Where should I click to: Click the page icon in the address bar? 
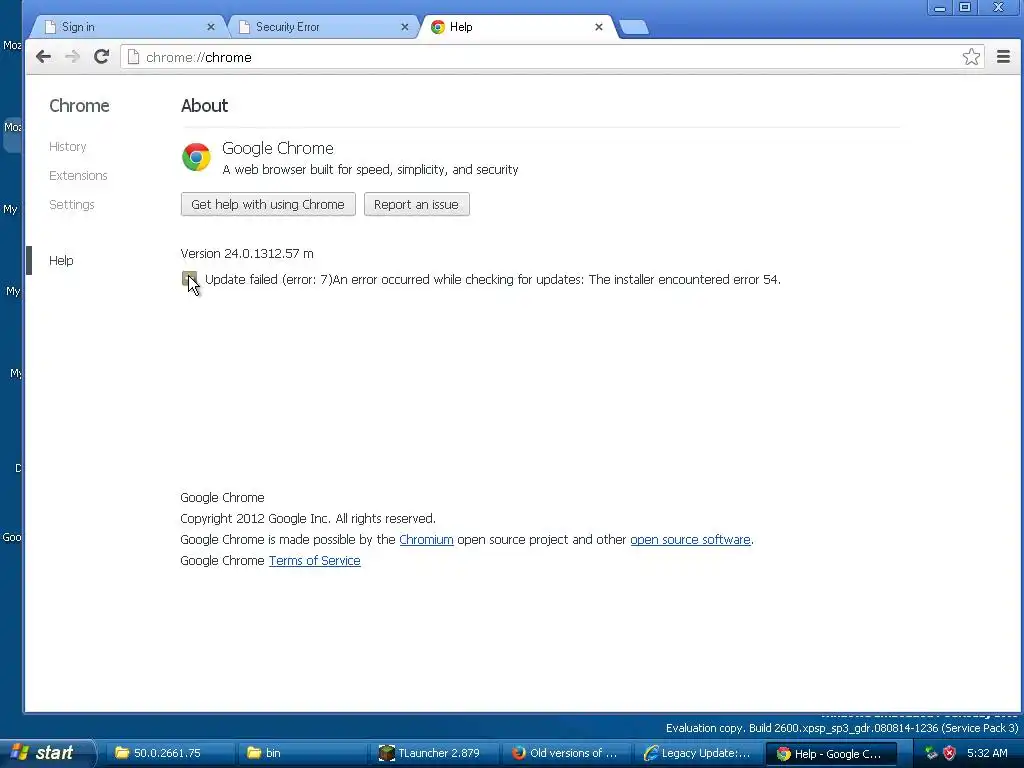pos(133,57)
